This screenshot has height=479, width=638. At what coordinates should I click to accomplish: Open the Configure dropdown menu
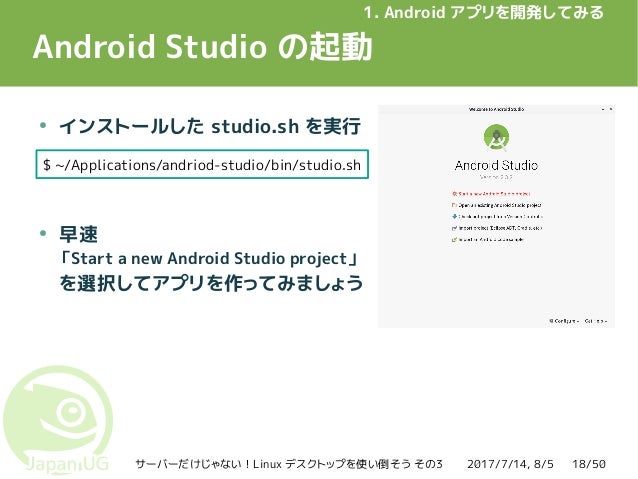(x=564, y=321)
